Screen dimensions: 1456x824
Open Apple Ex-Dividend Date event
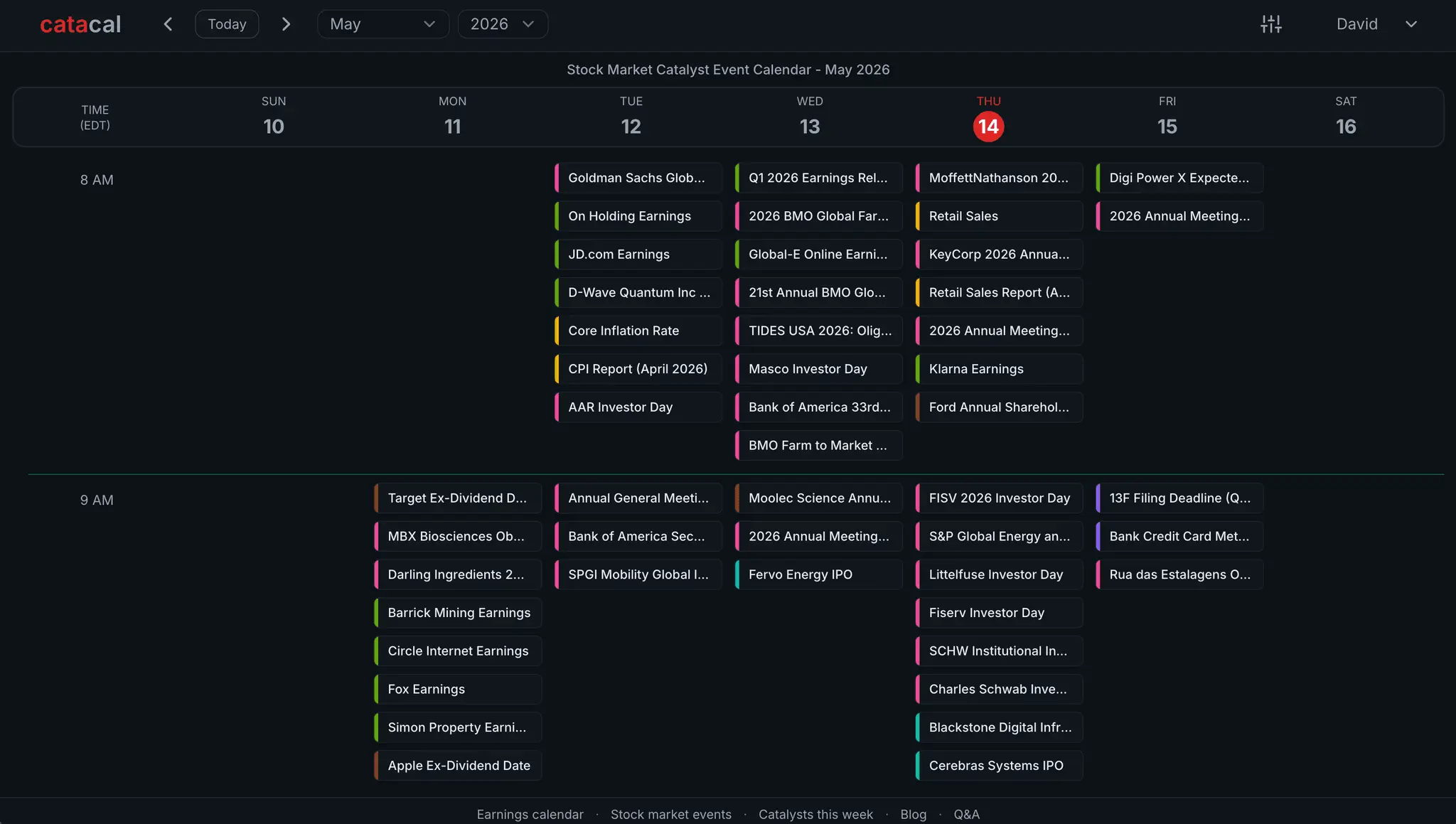click(458, 766)
